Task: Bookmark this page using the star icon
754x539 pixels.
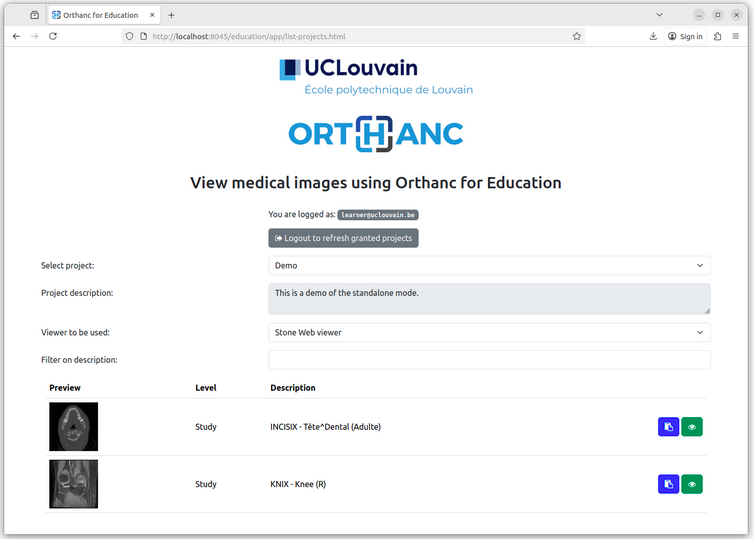Action: (x=577, y=36)
